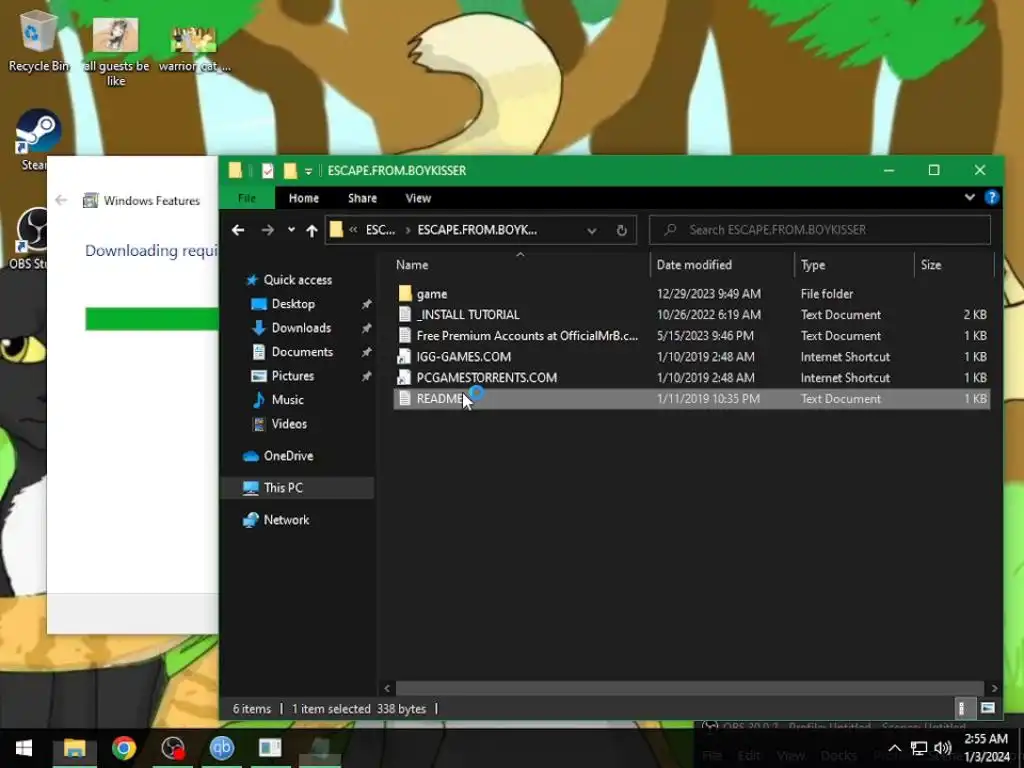Sort files by Size column header
The image size is (1024, 768).
point(931,264)
